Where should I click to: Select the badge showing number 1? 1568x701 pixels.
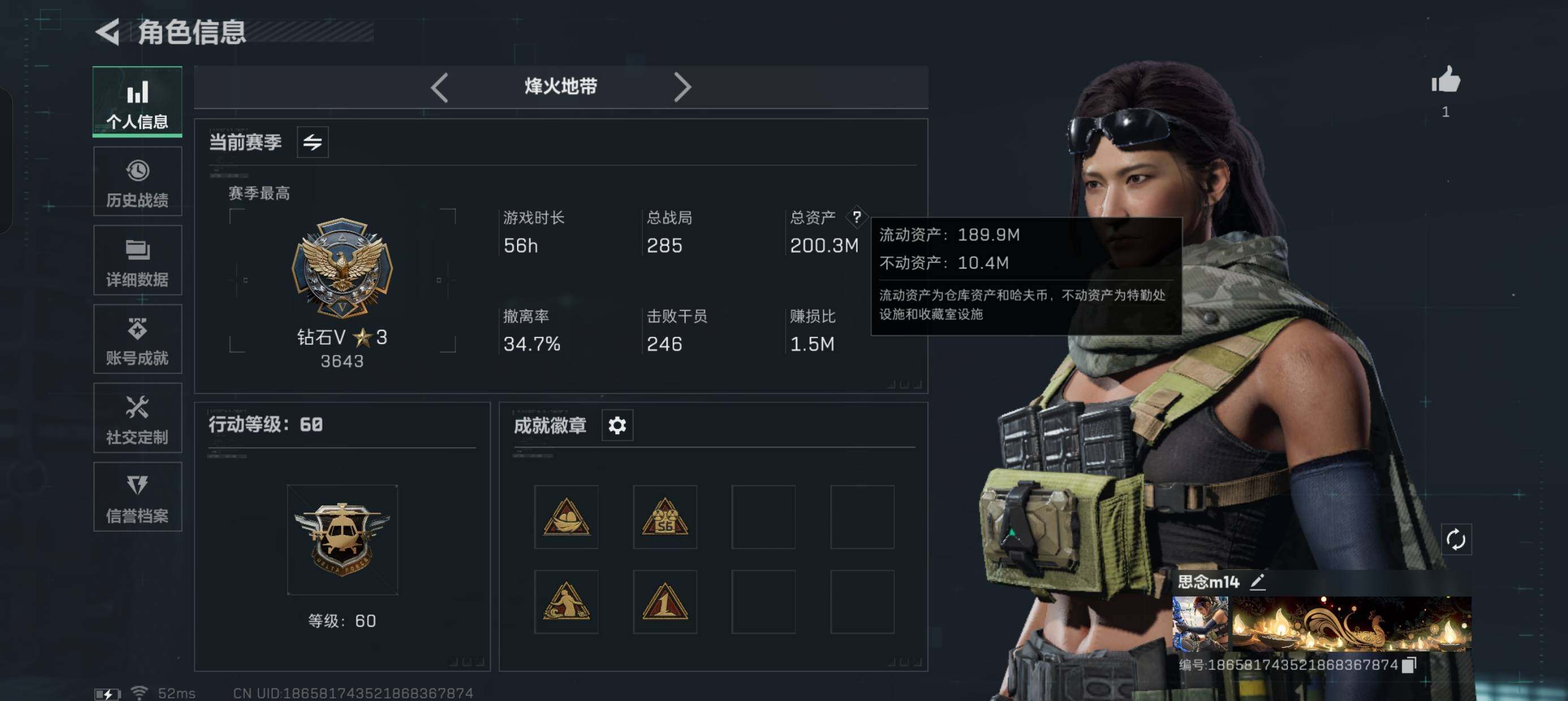coord(665,602)
